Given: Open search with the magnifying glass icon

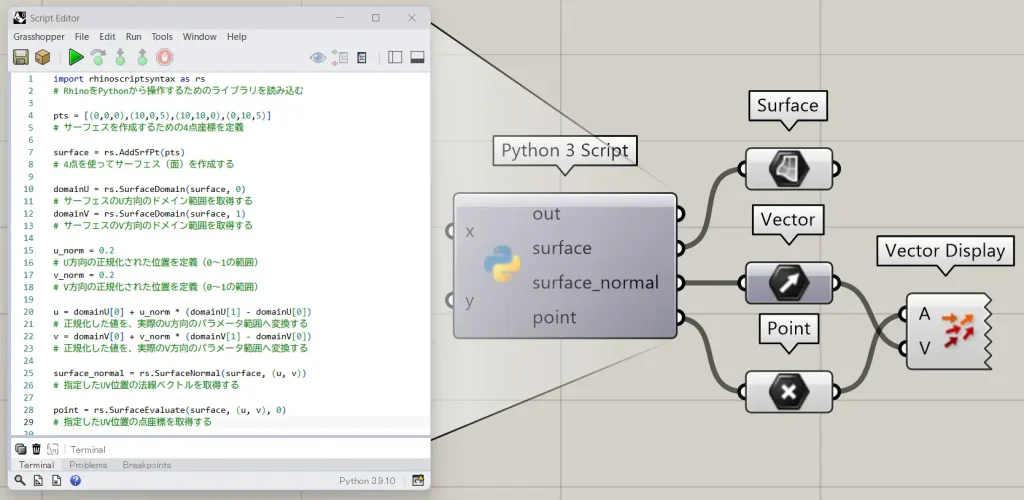Looking at the screenshot, I should (20, 480).
